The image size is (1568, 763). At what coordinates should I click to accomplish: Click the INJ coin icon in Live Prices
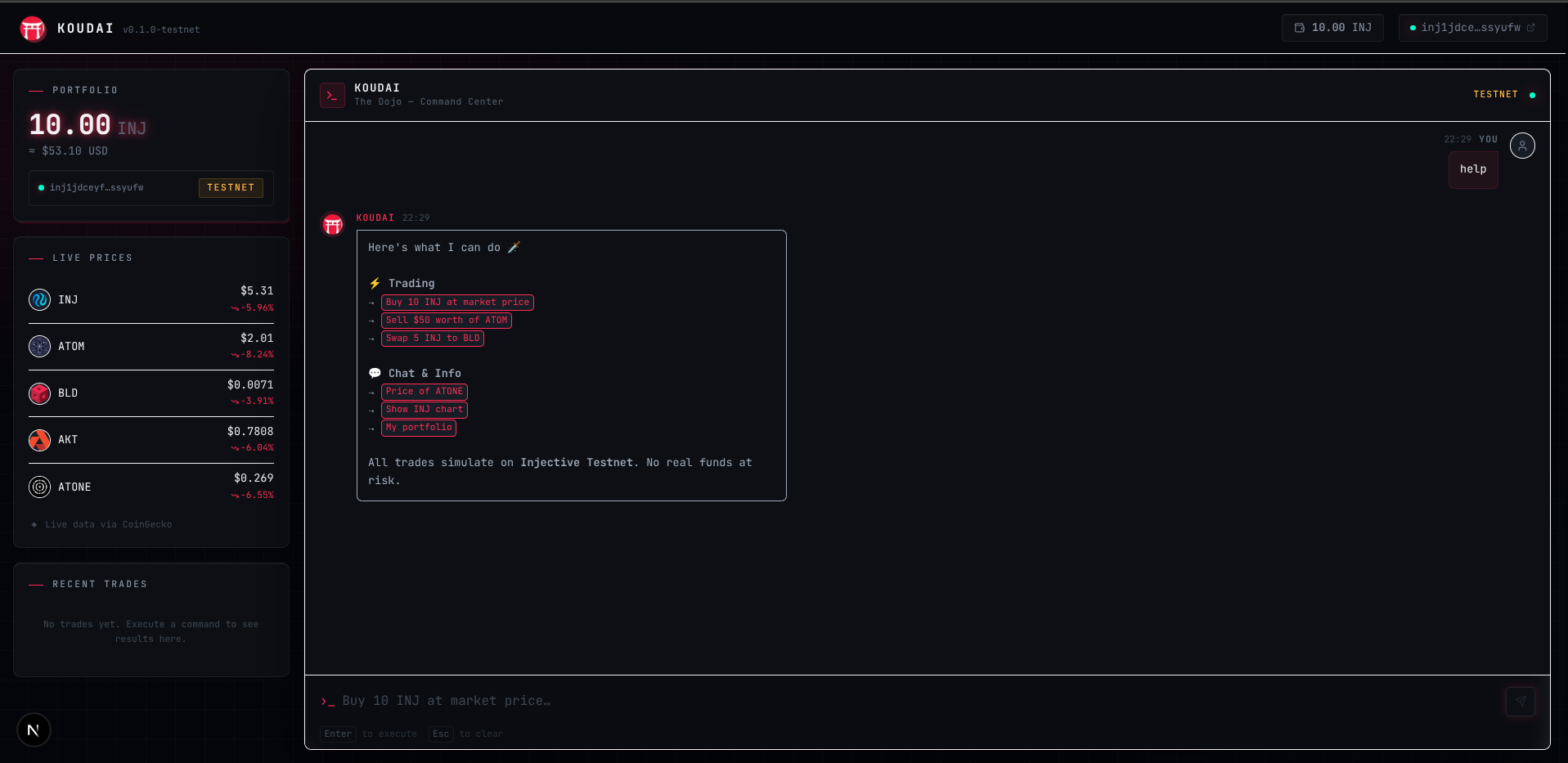point(39,300)
